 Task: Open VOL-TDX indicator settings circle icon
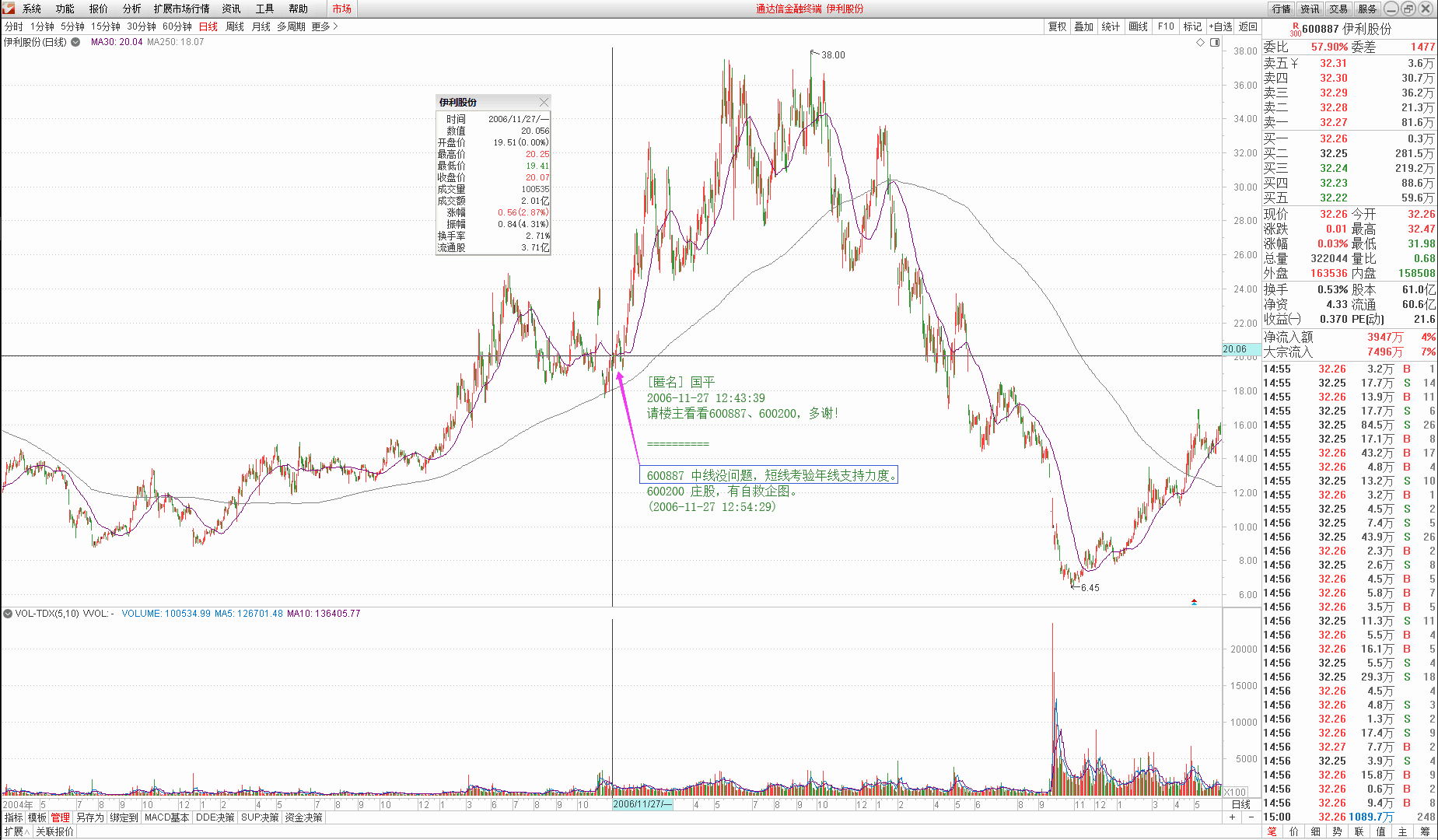tap(8, 614)
